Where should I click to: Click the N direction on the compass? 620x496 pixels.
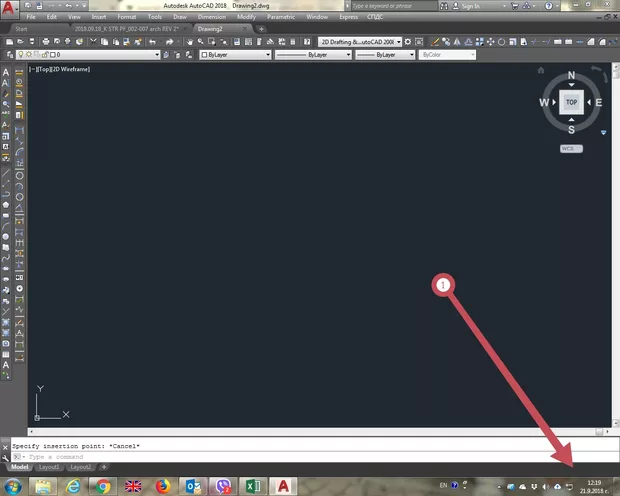tap(571, 75)
